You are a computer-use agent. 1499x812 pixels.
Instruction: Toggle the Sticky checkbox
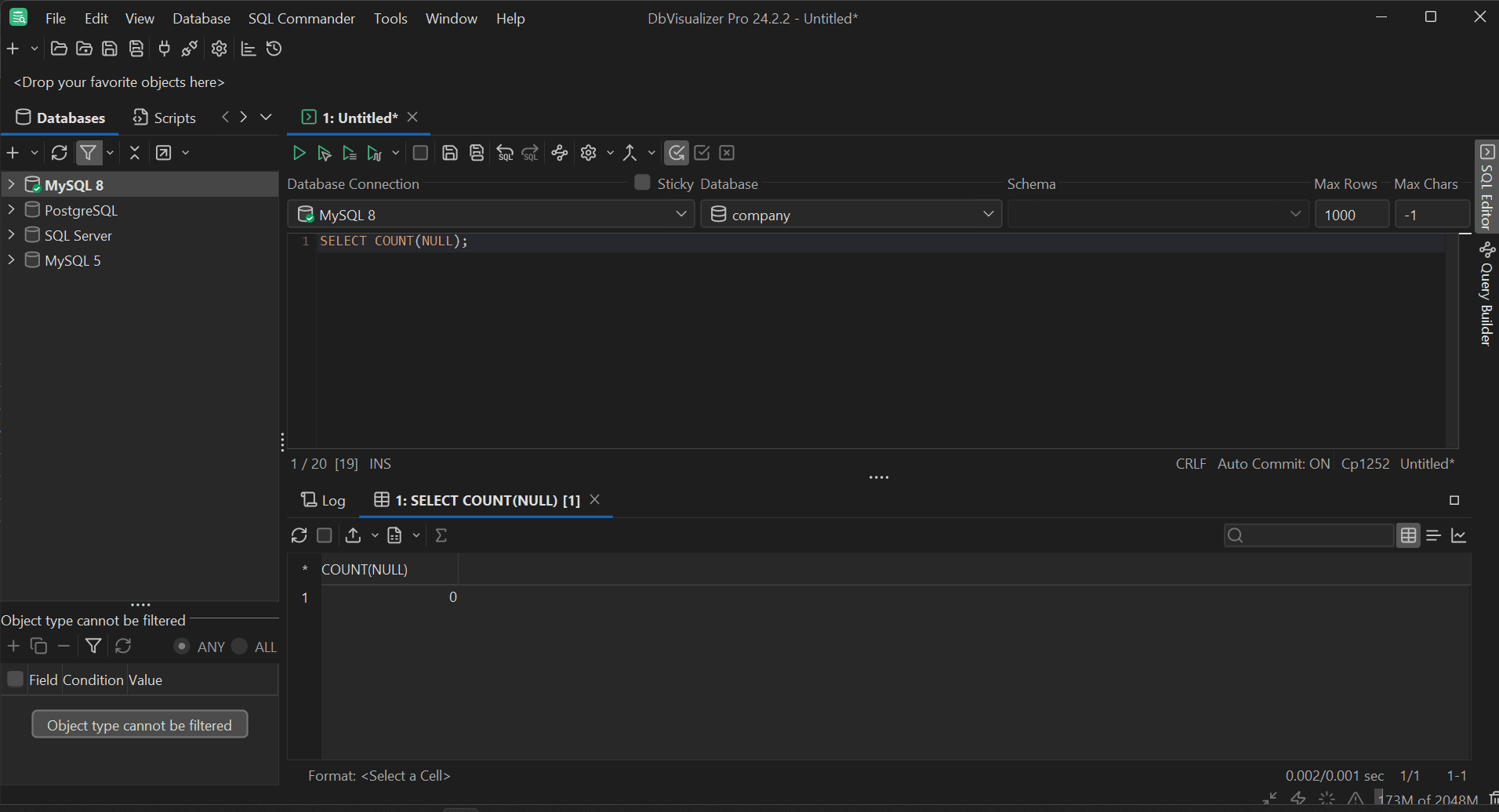coord(642,183)
